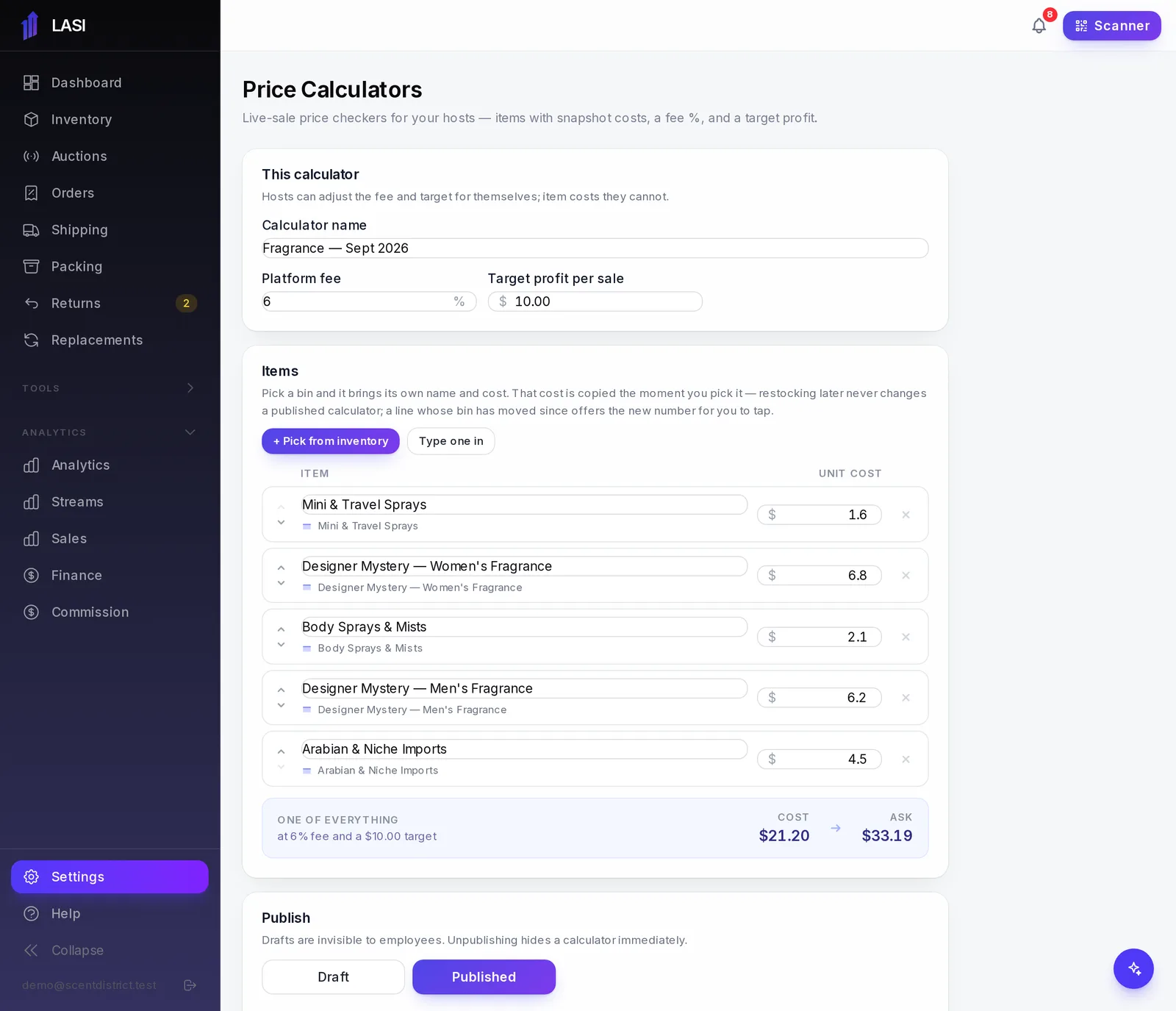This screenshot has width=1176, height=1011.
Task: Open the notifications bell
Action: pos(1039,26)
